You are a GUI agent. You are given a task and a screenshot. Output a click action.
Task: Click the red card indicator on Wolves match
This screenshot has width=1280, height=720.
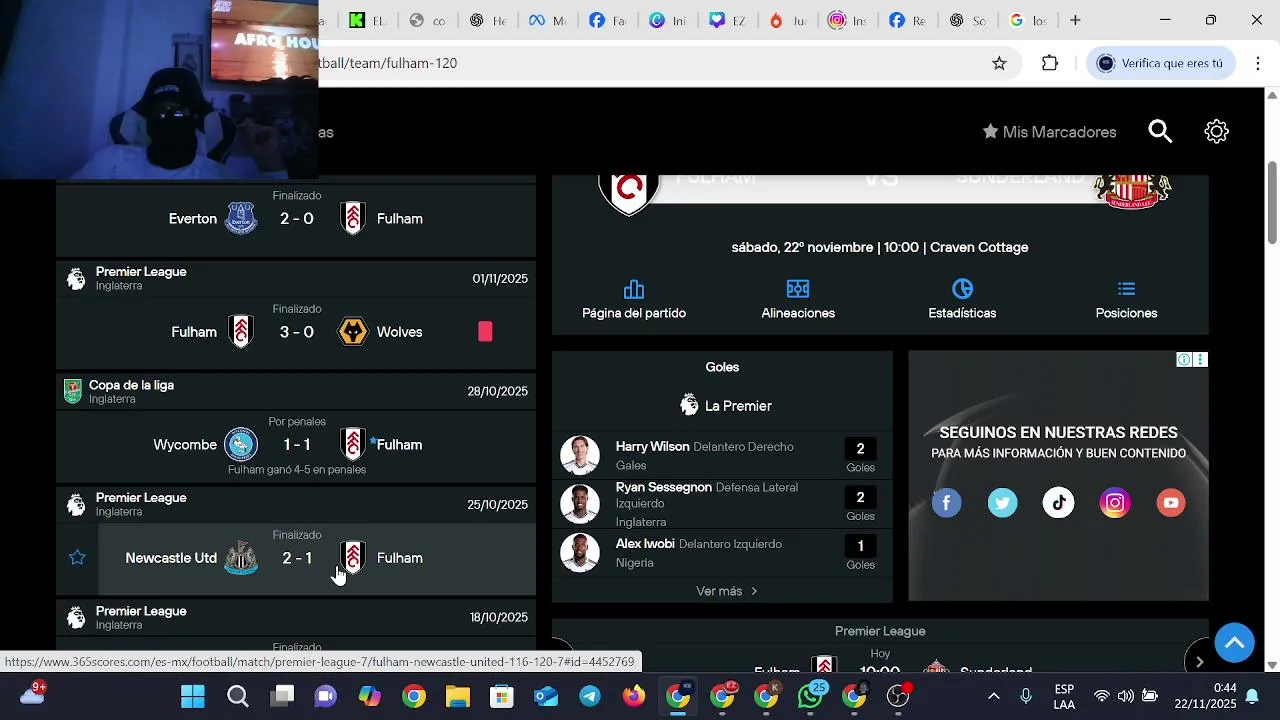click(485, 332)
